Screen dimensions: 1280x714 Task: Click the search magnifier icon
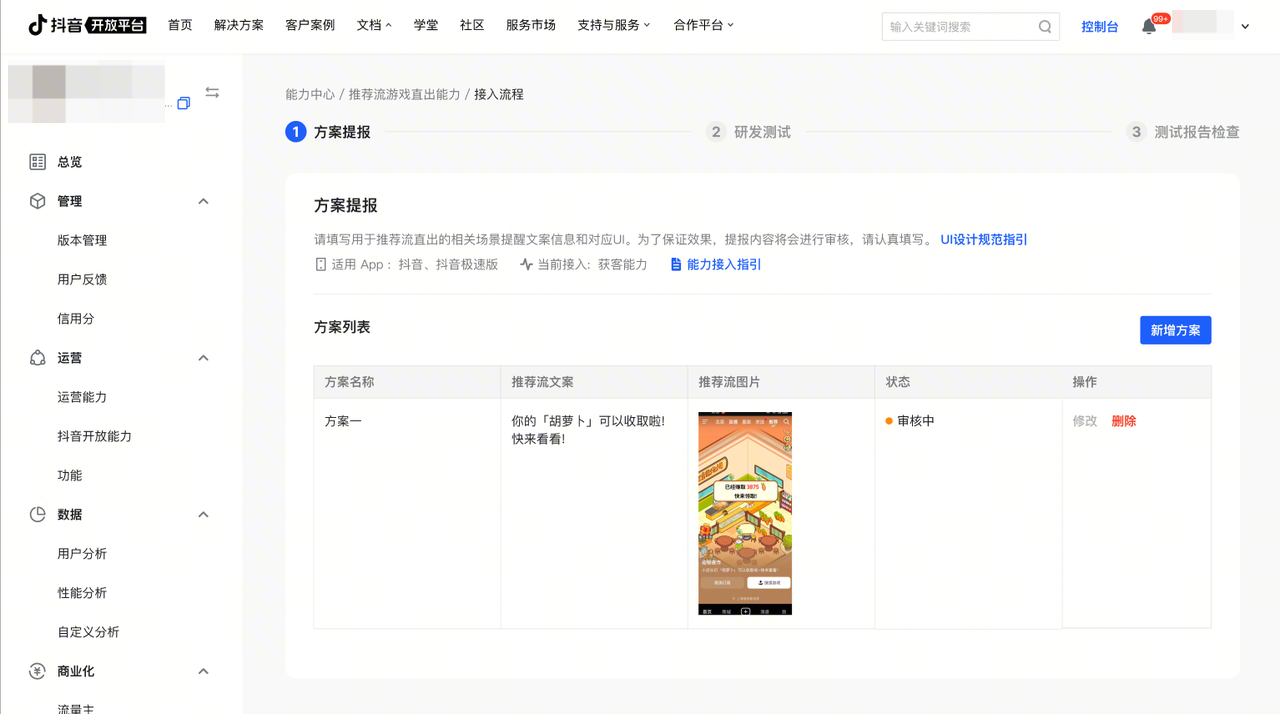[1045, 27]
